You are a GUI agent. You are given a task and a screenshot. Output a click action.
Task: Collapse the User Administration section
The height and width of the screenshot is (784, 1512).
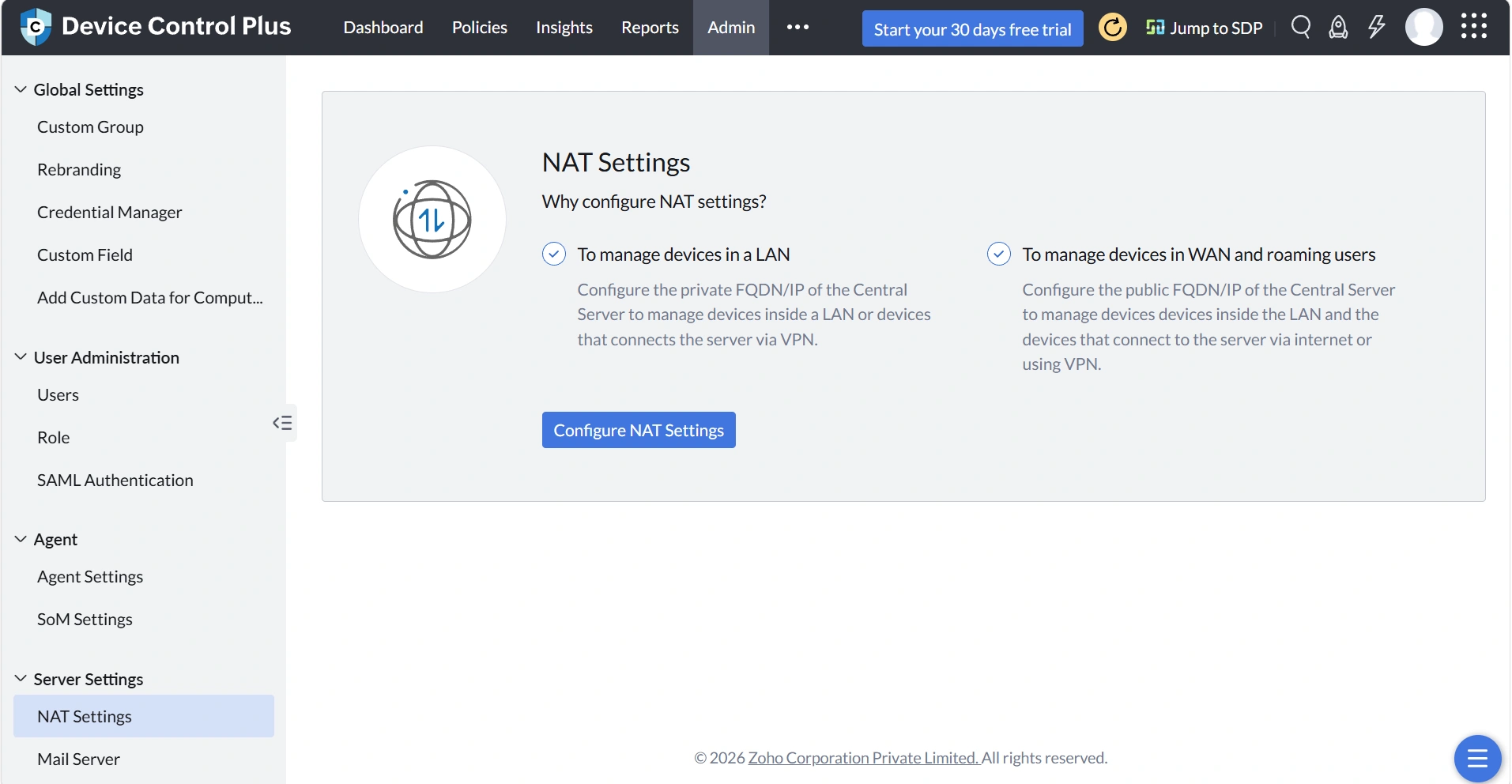pyautogui.click(x=21, y=357)
